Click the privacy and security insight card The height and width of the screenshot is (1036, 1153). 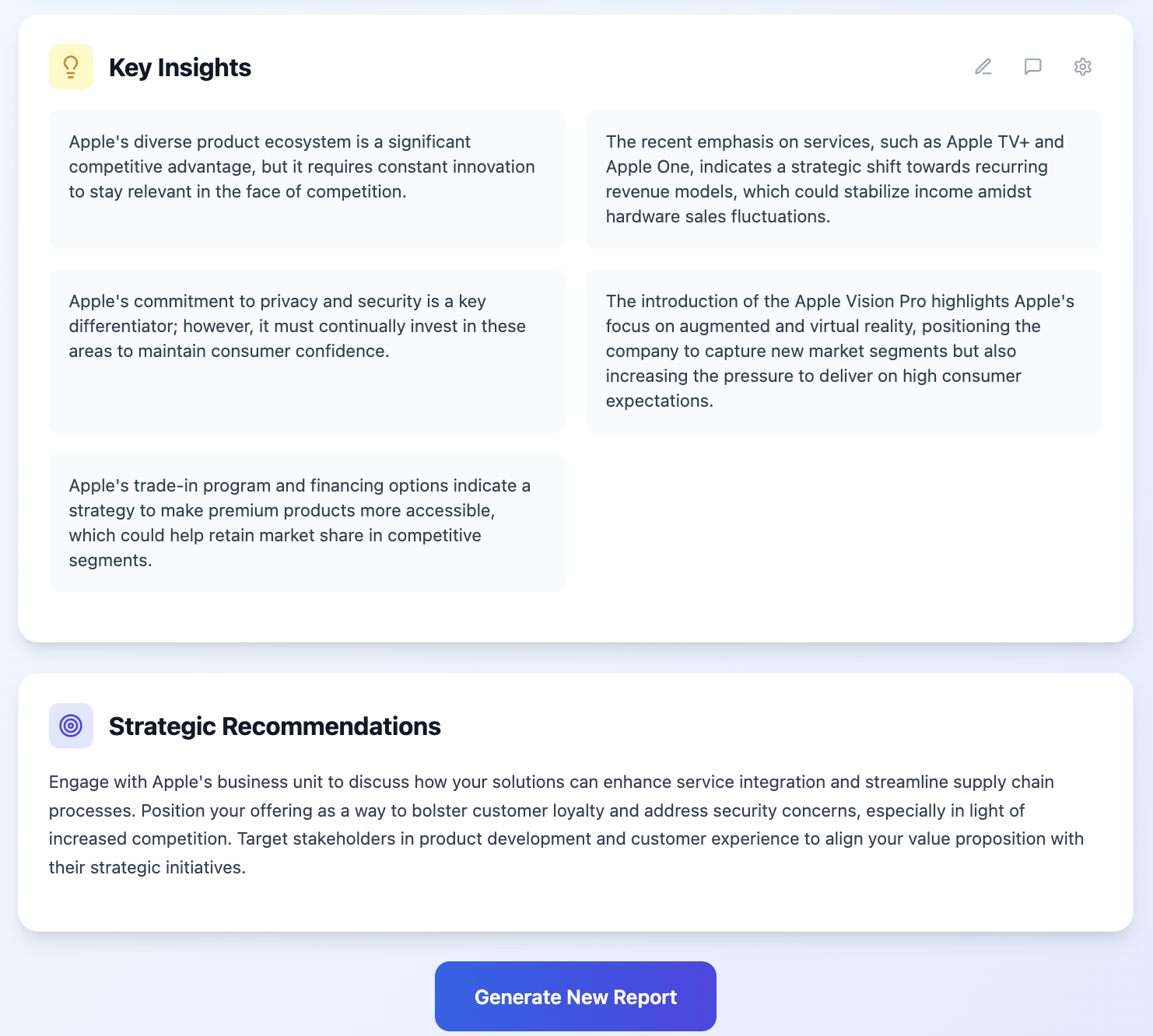tap(307, 352)
